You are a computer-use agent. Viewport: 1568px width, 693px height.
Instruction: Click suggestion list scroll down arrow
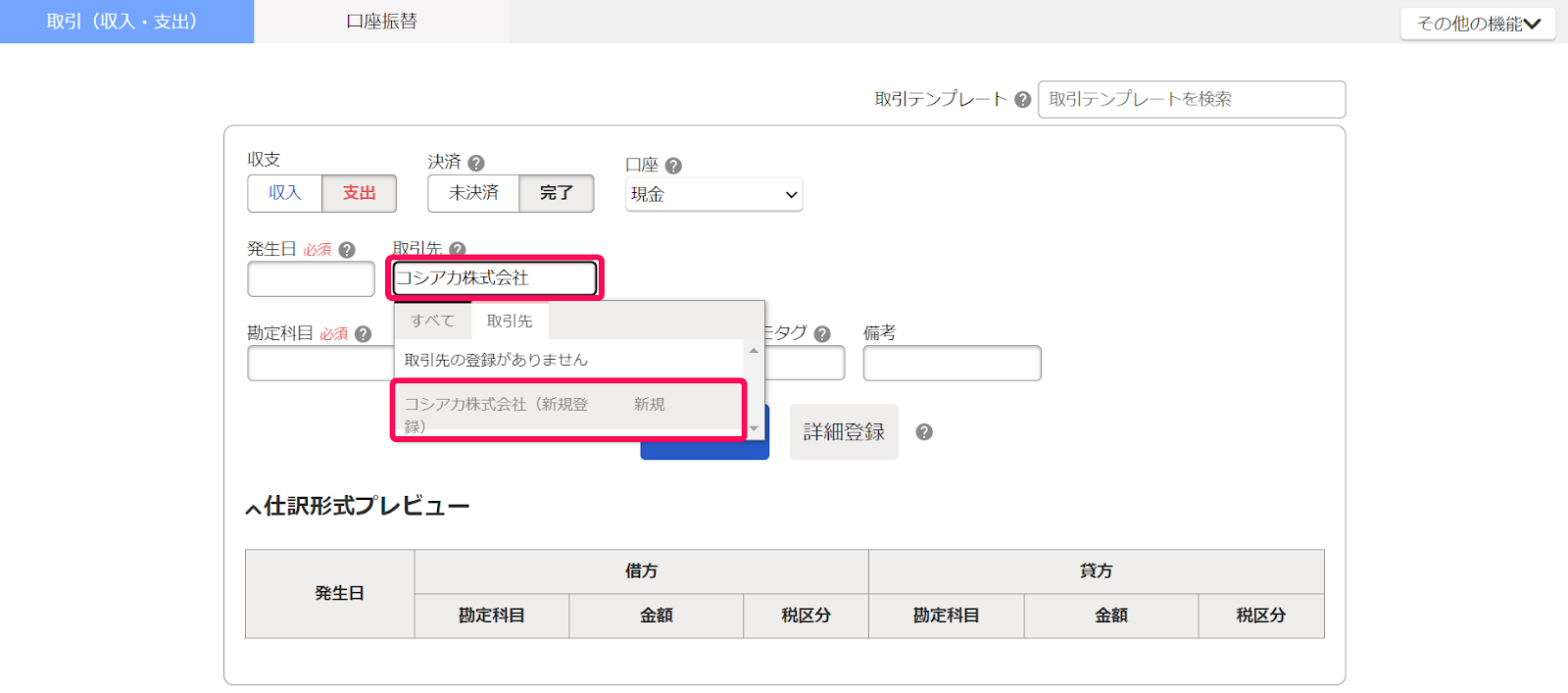(754, 428)
